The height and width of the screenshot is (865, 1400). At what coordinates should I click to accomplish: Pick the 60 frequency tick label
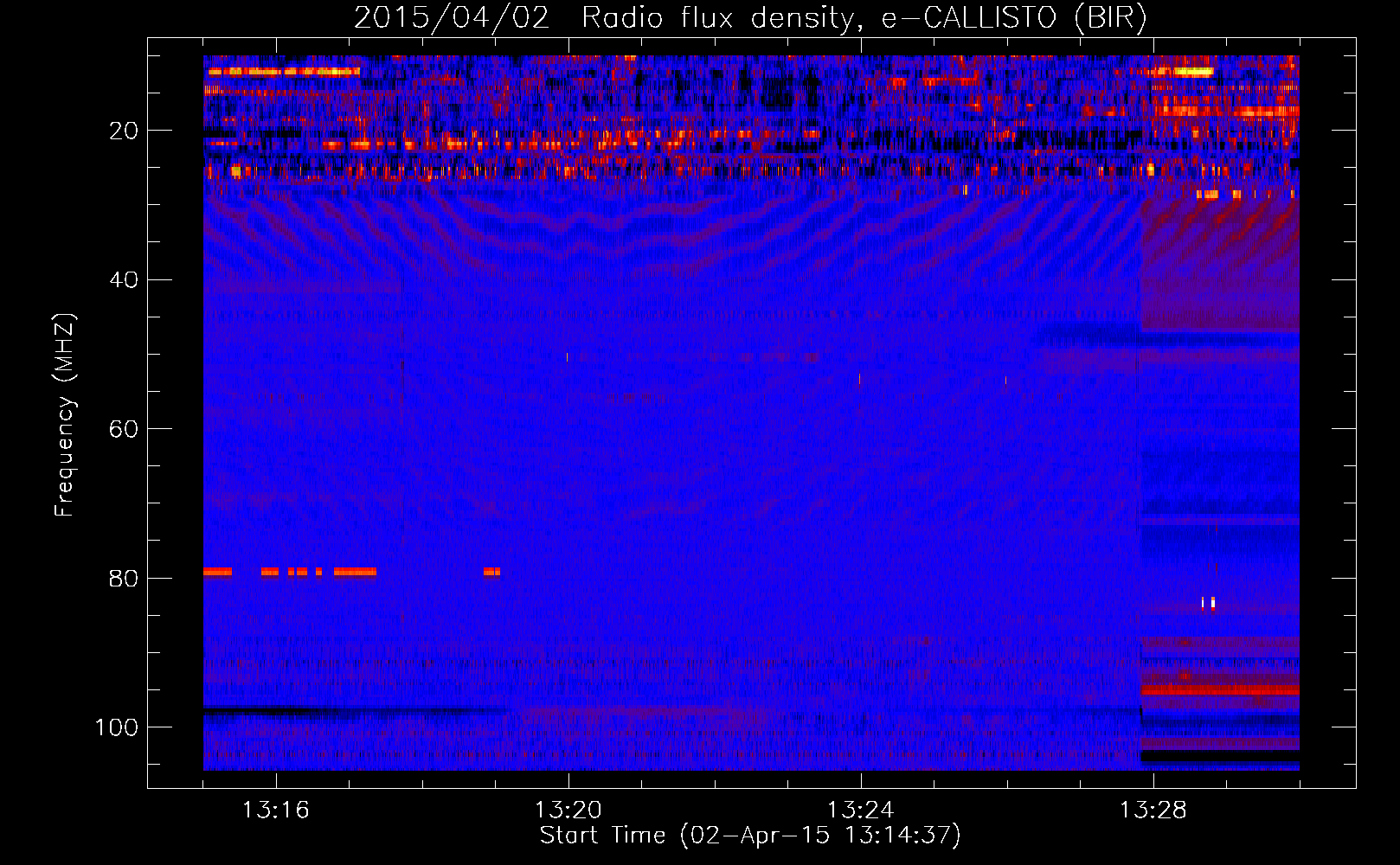point(124,430)
